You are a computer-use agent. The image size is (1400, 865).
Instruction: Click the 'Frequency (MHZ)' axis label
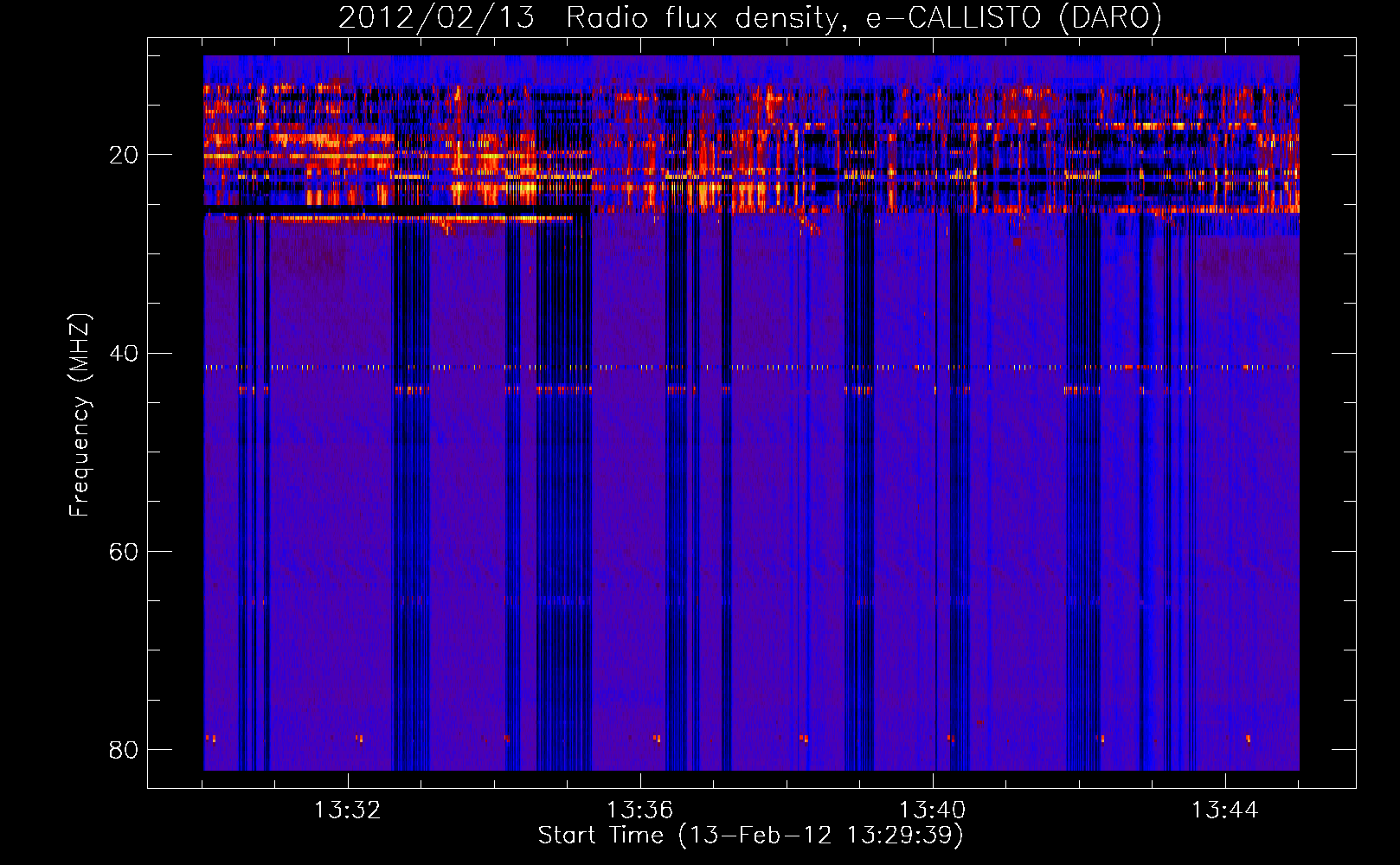click(x=80, y=415)
